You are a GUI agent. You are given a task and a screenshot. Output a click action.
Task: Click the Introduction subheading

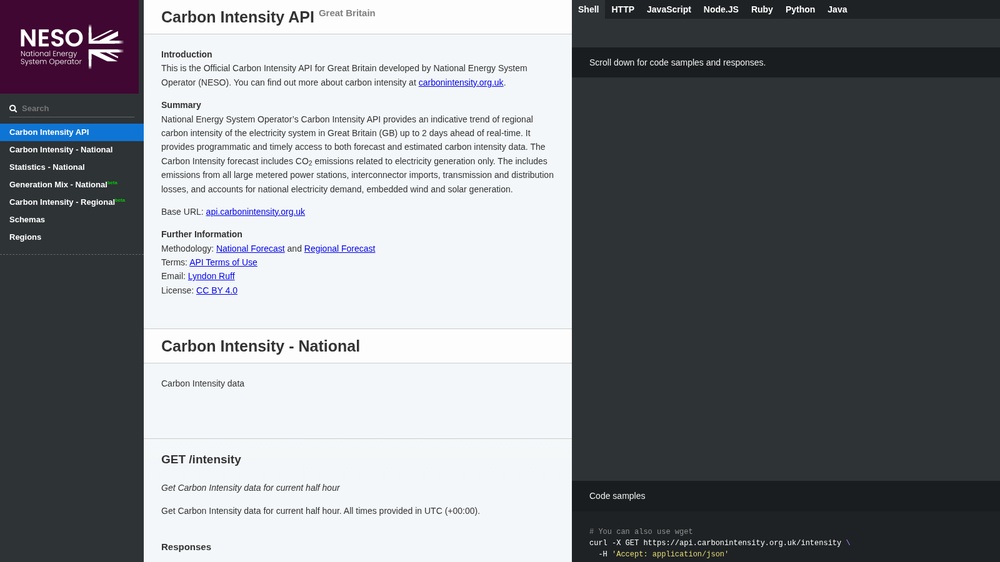point(186,55)
